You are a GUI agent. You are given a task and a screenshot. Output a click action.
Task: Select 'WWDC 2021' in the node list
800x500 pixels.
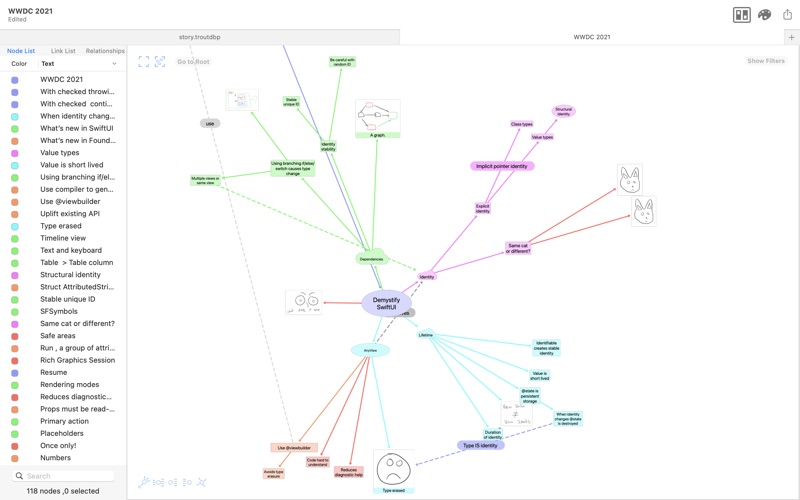coord(62,80)
